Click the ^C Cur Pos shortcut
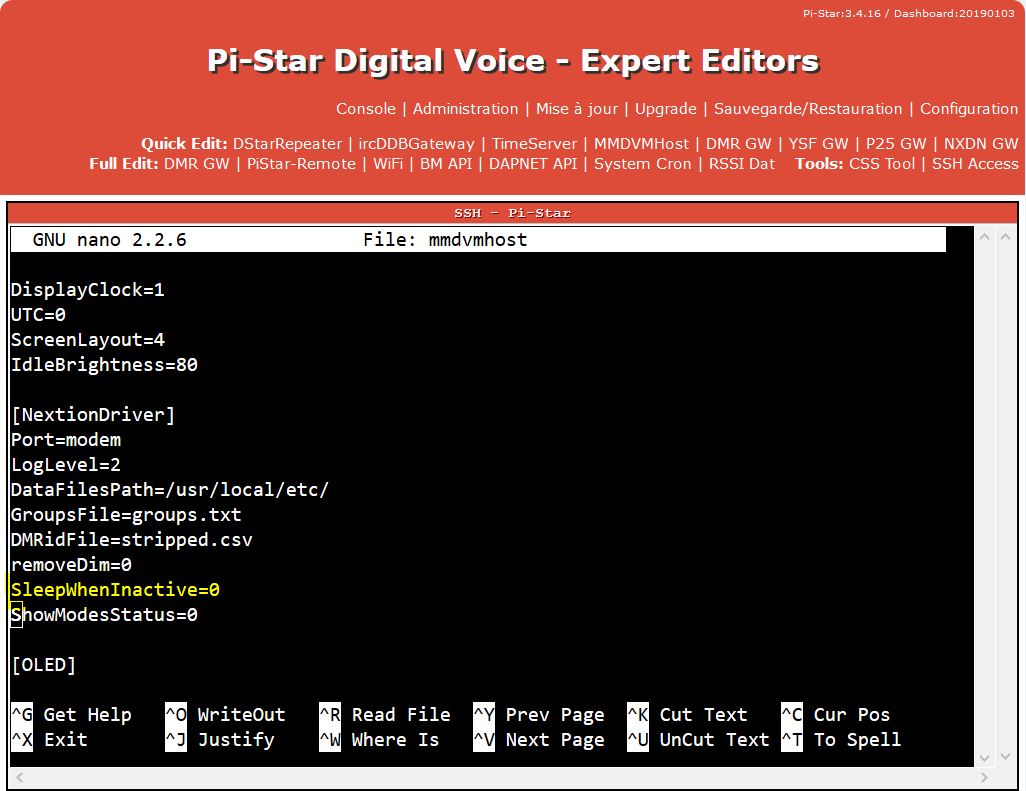Screen dimensions: 1026x791 (836, 714)
